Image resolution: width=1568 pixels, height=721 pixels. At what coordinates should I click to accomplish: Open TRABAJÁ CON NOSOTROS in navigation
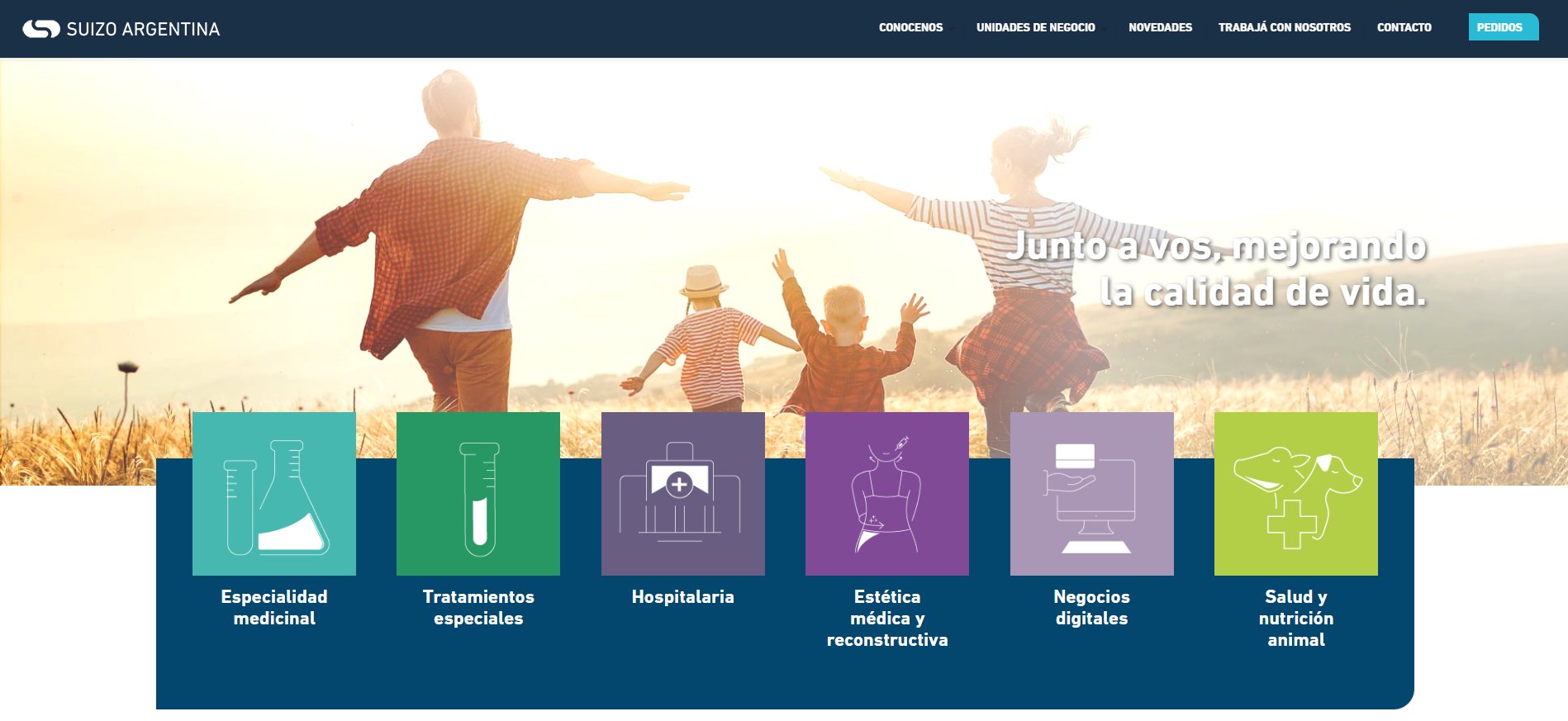point(1284,27)
